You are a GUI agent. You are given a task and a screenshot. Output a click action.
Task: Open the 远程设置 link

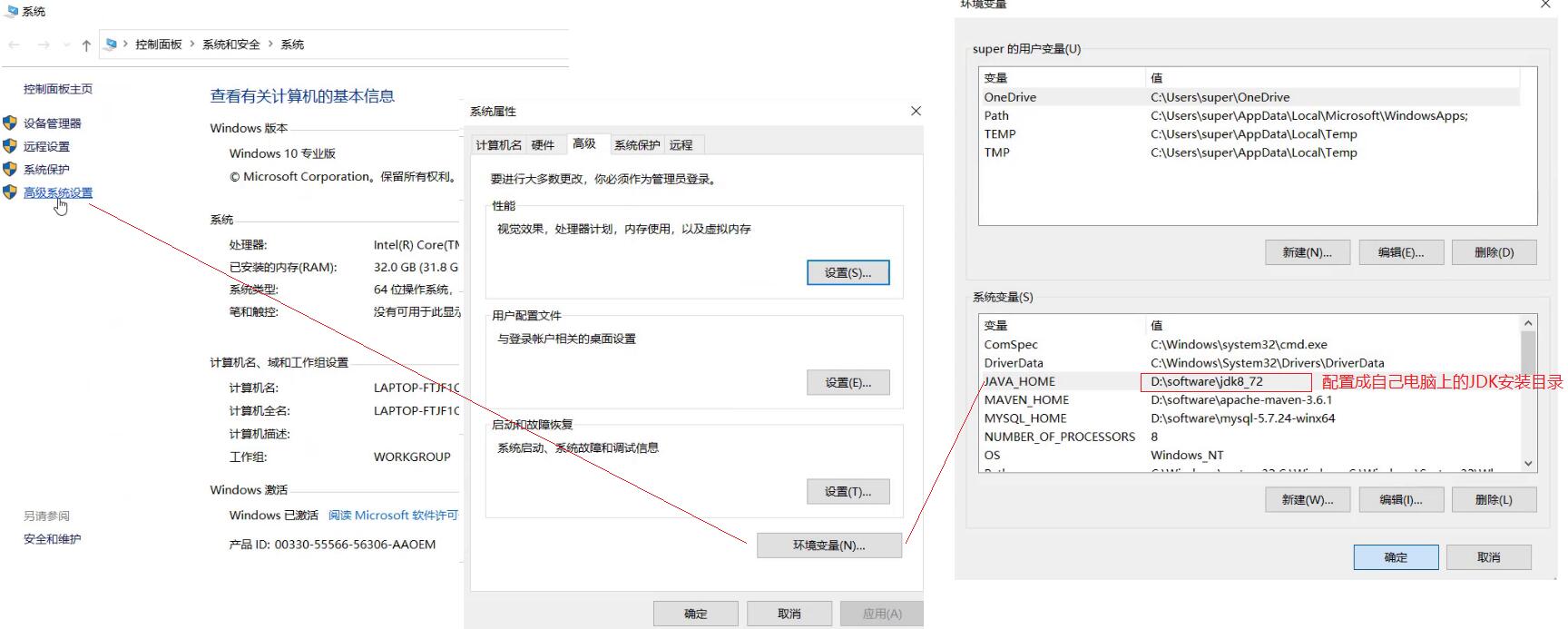click(x=46, y=146)
